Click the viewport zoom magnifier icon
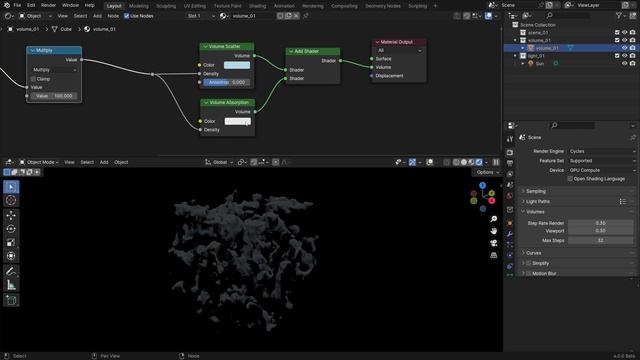Screen dimensions: 640x360 click(x=493, y=219)
